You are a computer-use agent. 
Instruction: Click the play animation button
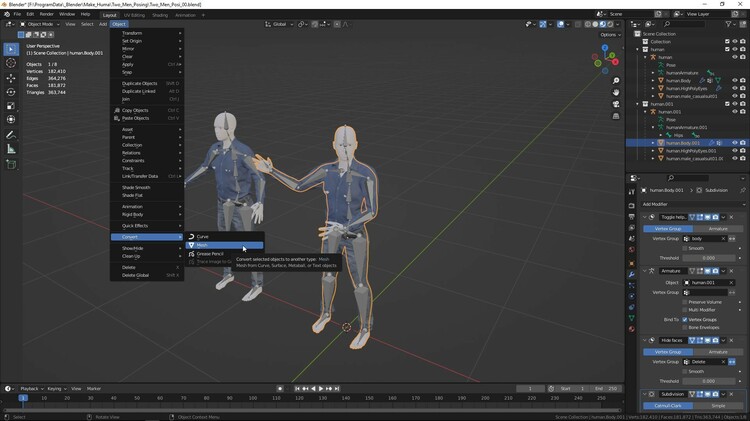click(319, 388)
